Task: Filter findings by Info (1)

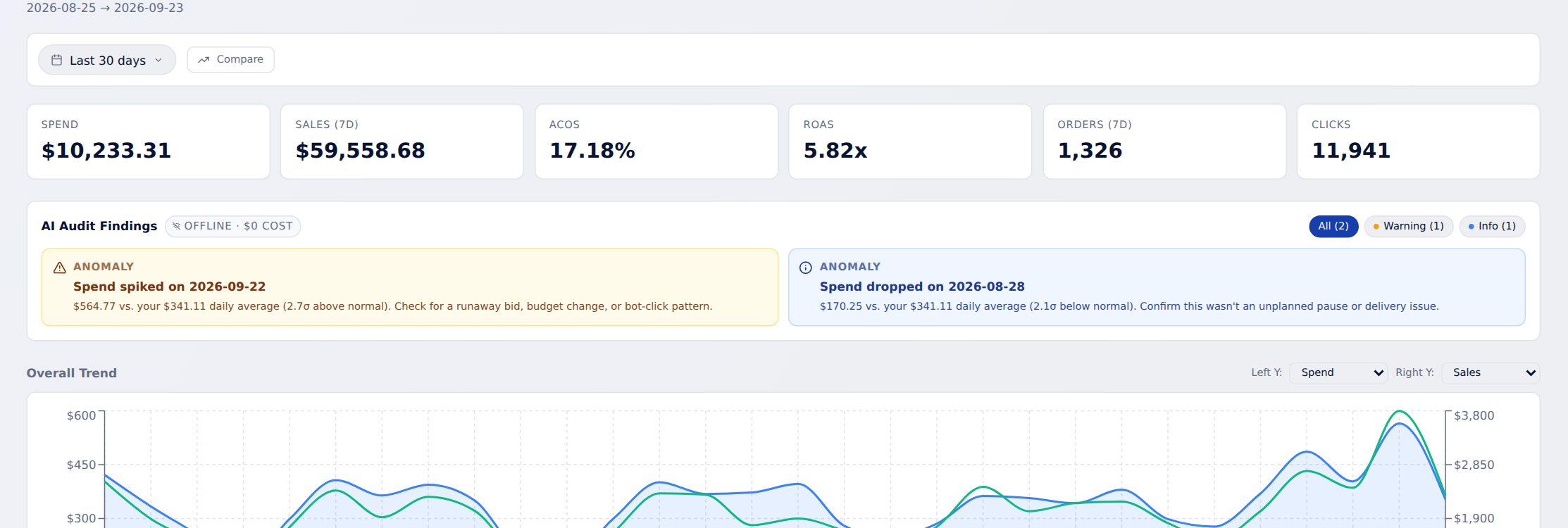Action: click(x=1492, y=226)
